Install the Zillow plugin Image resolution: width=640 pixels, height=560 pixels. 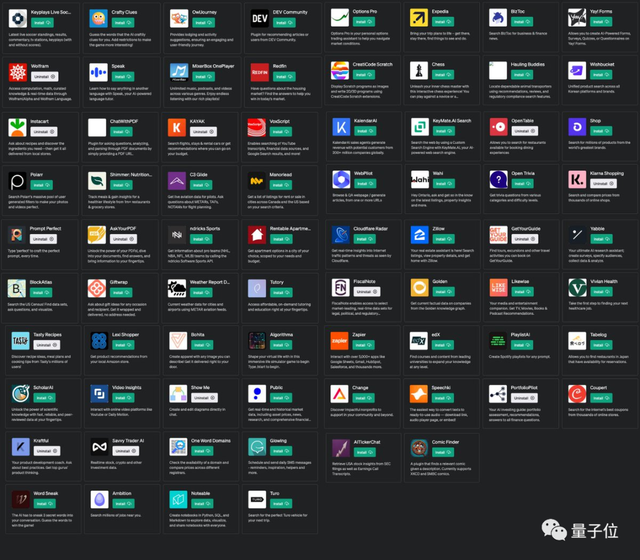(443, 239)
